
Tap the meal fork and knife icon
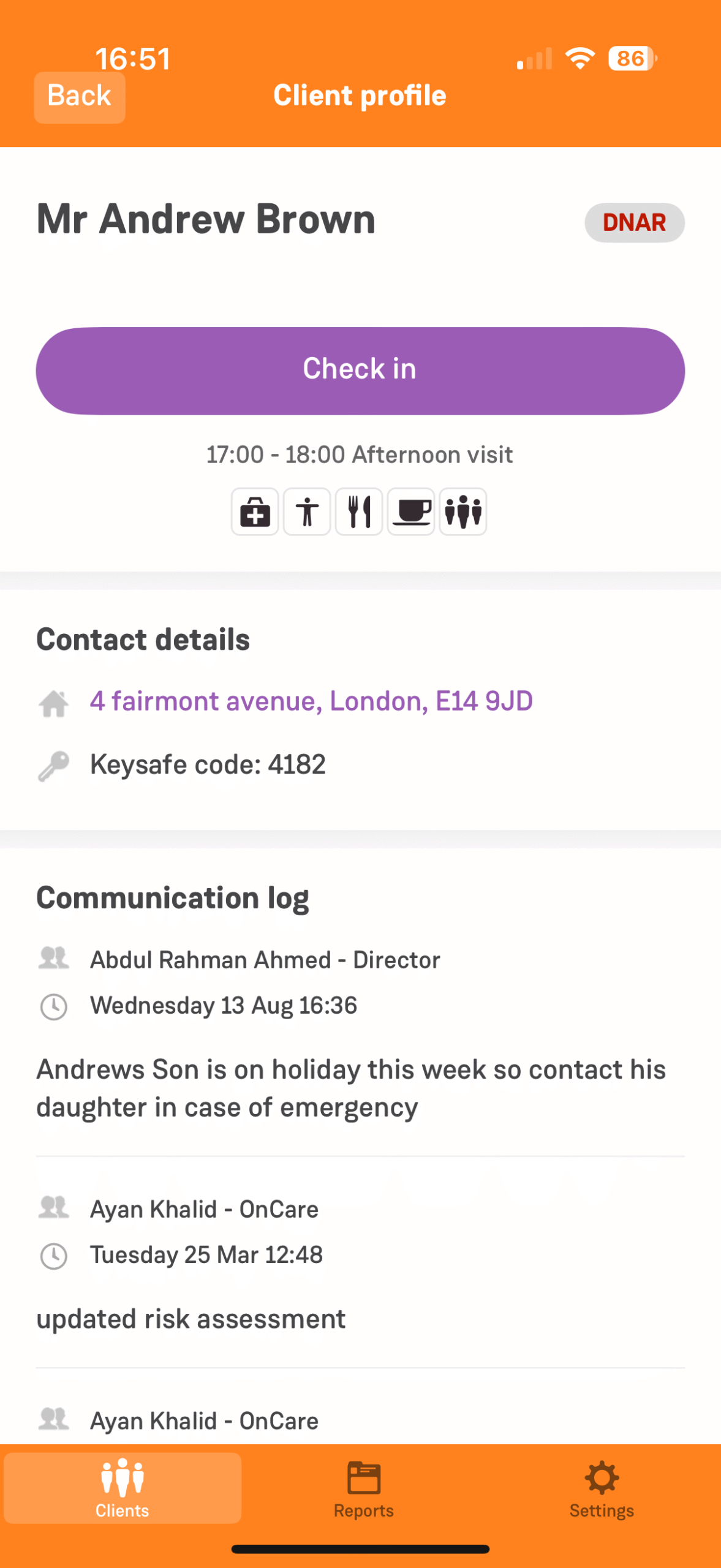tap(359, 511)
